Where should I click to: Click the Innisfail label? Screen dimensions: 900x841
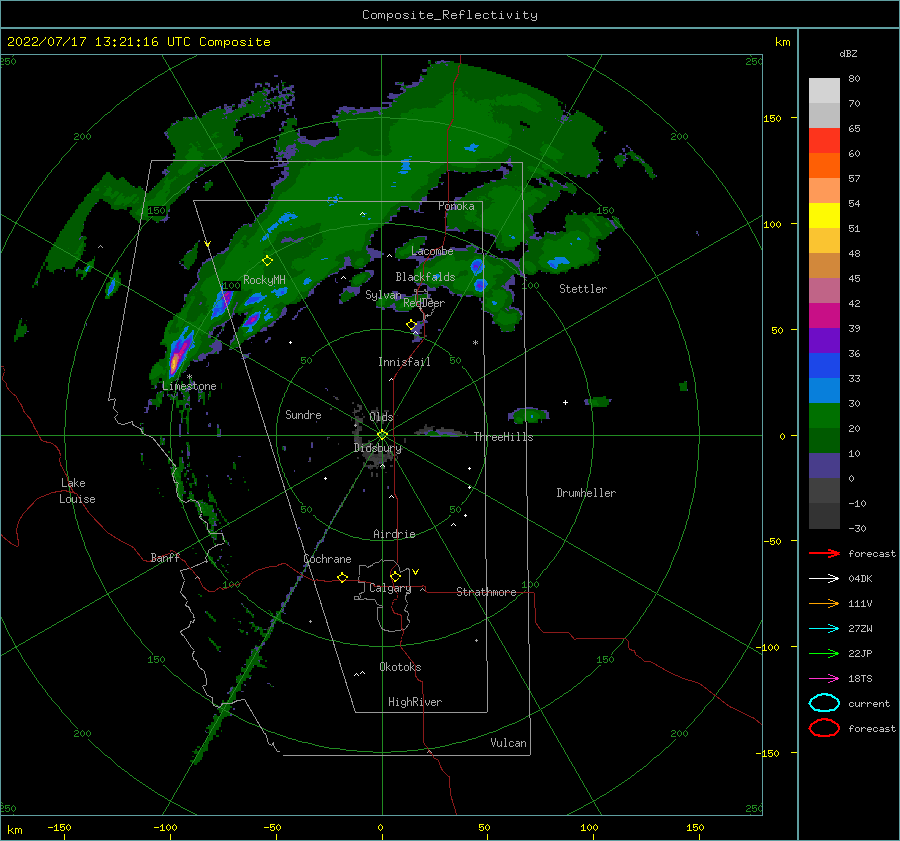(404, 362)
